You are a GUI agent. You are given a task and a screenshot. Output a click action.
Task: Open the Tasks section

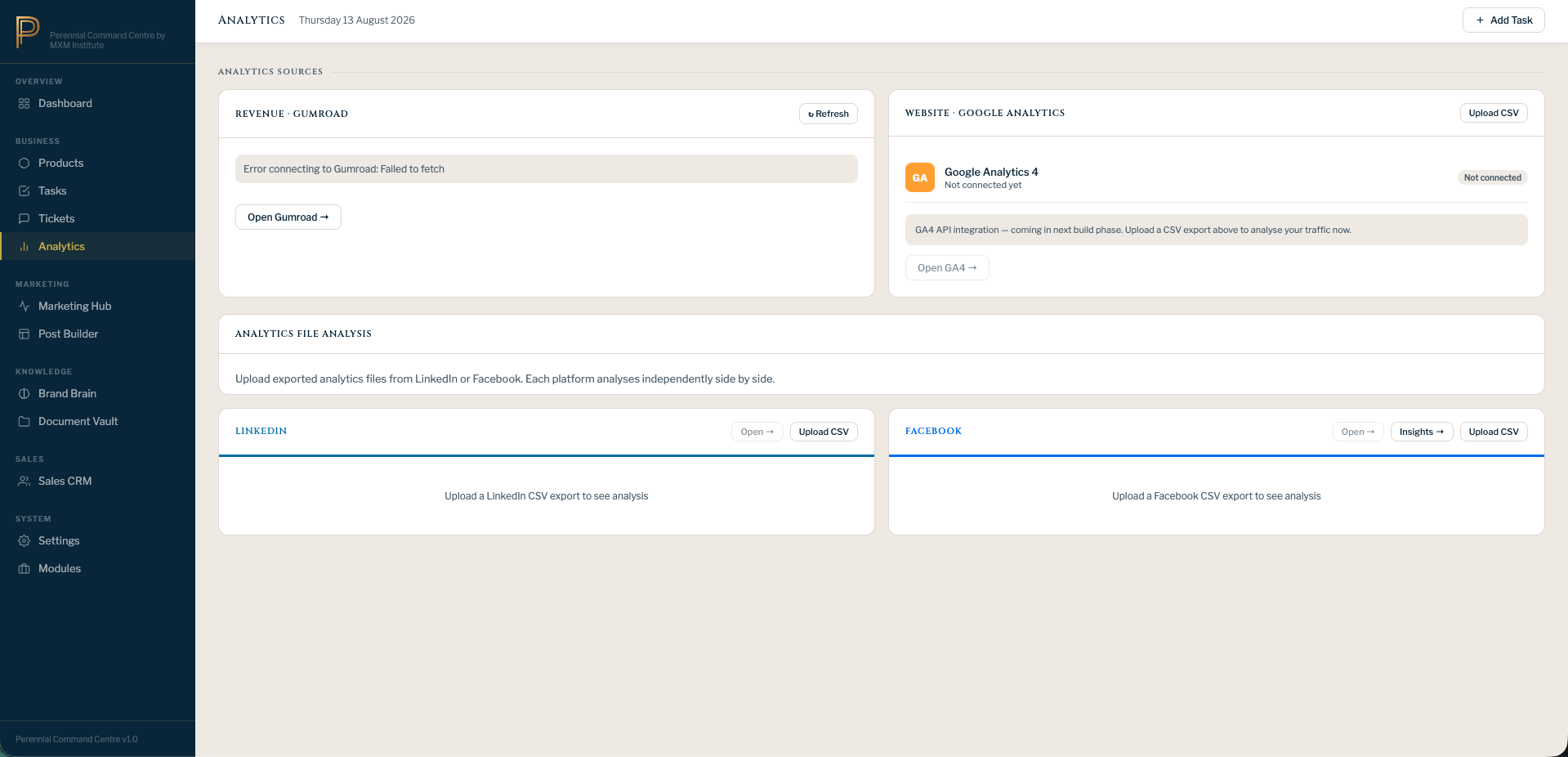coord(97,191)
